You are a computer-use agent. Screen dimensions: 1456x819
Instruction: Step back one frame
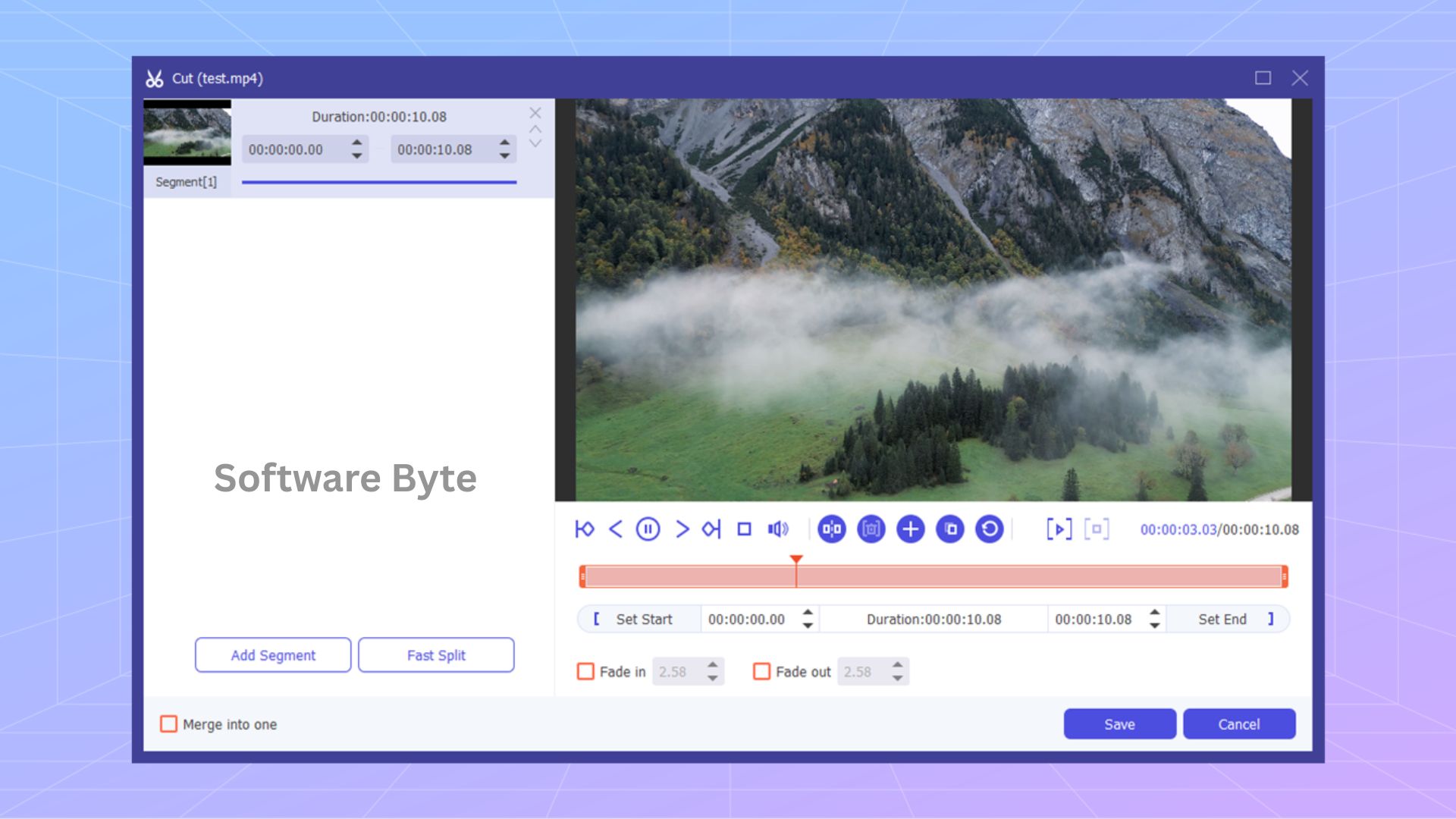(616, 529)
